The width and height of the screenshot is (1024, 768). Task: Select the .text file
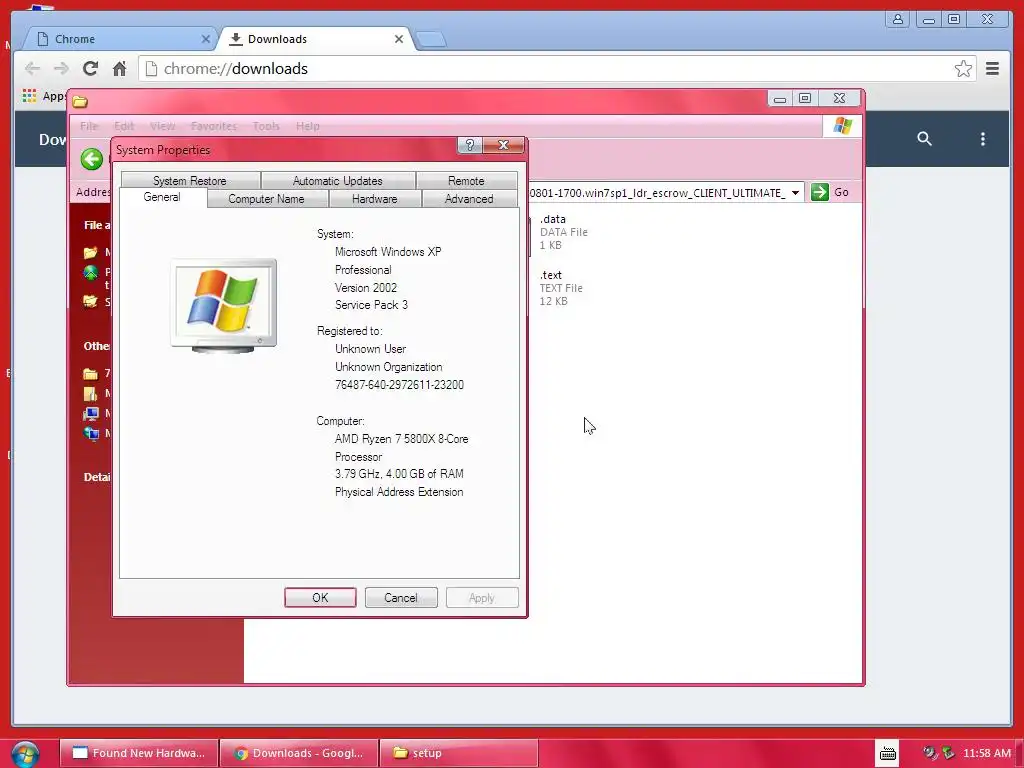(561, 288)
